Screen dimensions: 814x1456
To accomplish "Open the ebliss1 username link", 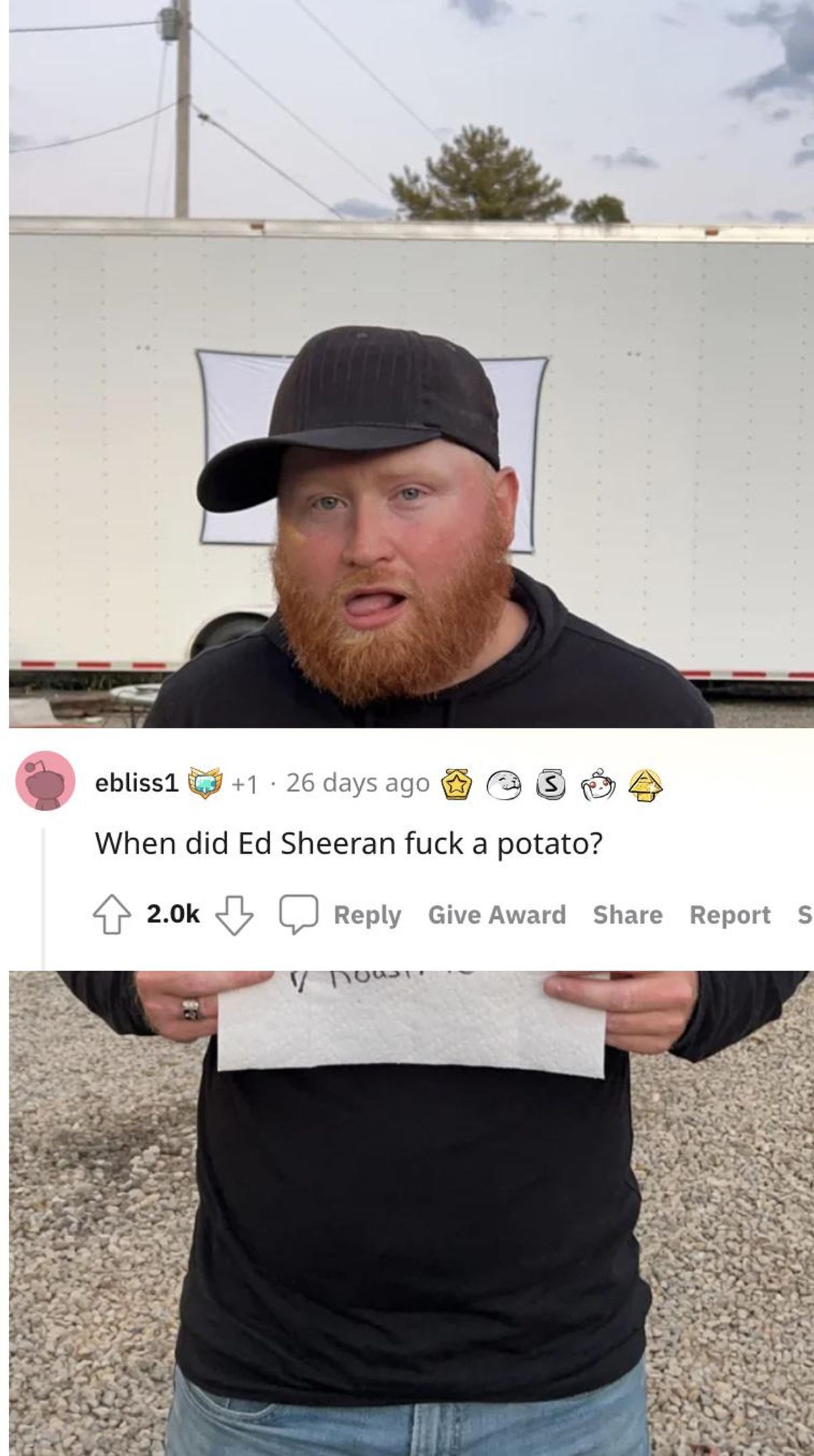I will (x=136, y=783).
